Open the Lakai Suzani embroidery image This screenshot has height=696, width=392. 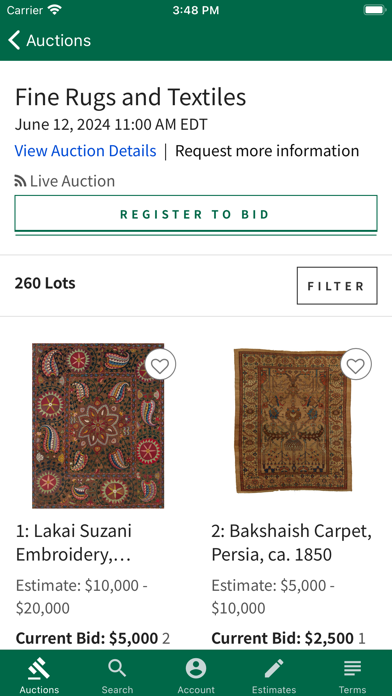[98, 426]
